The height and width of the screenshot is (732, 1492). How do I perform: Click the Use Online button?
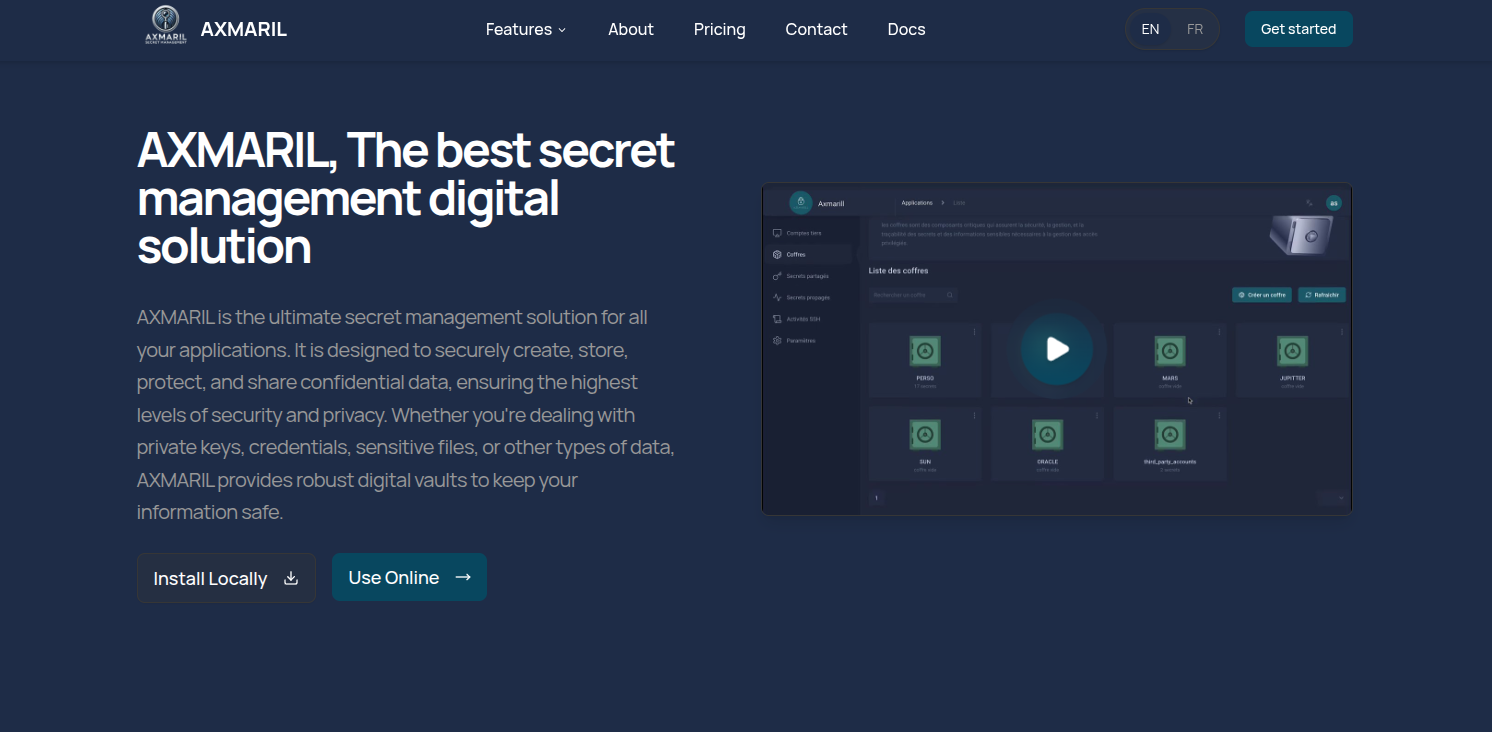click(x=409, y=577)
